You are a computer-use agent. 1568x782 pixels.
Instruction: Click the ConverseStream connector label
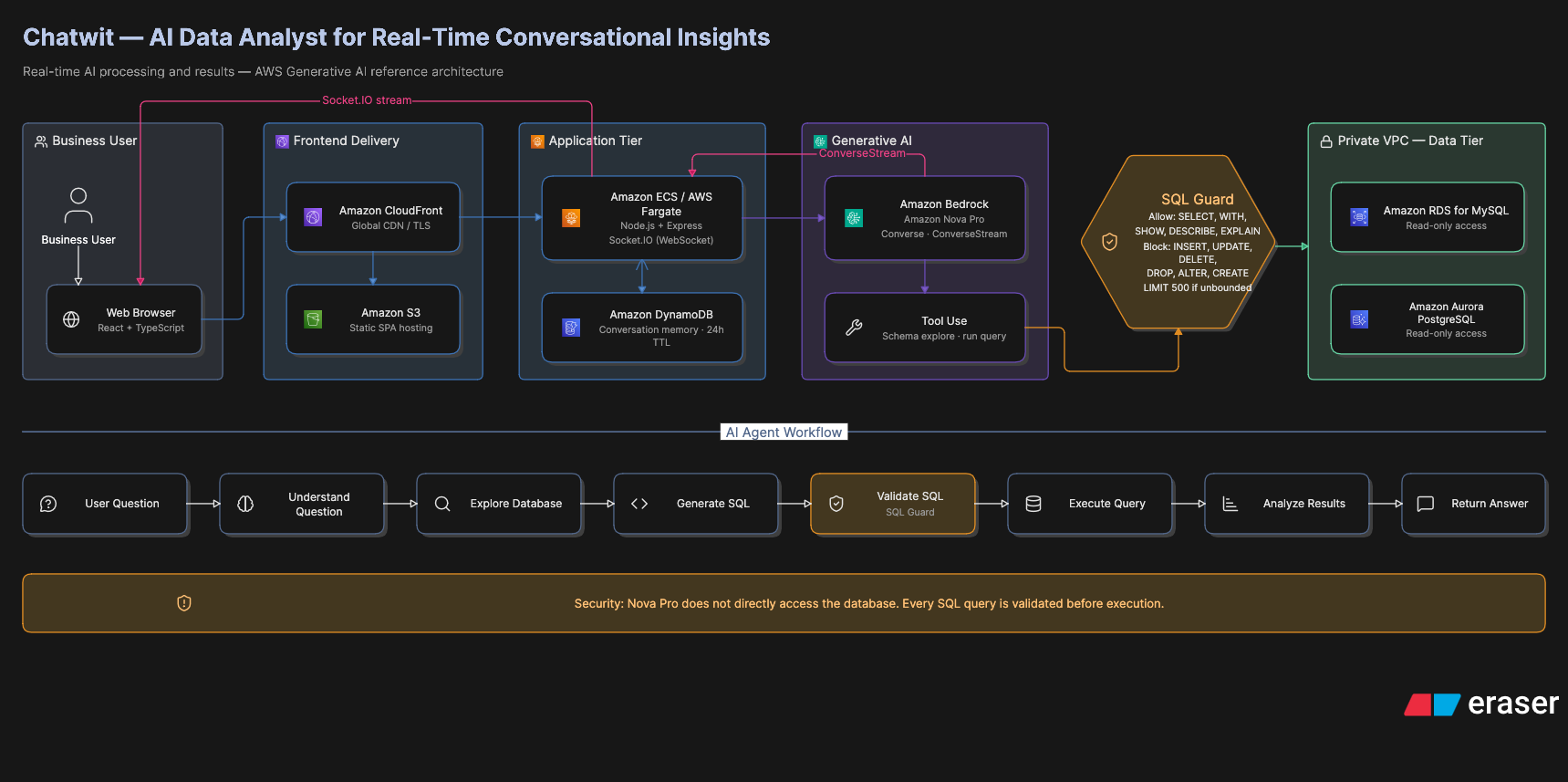pyautogui.click(x=862, y=153)
